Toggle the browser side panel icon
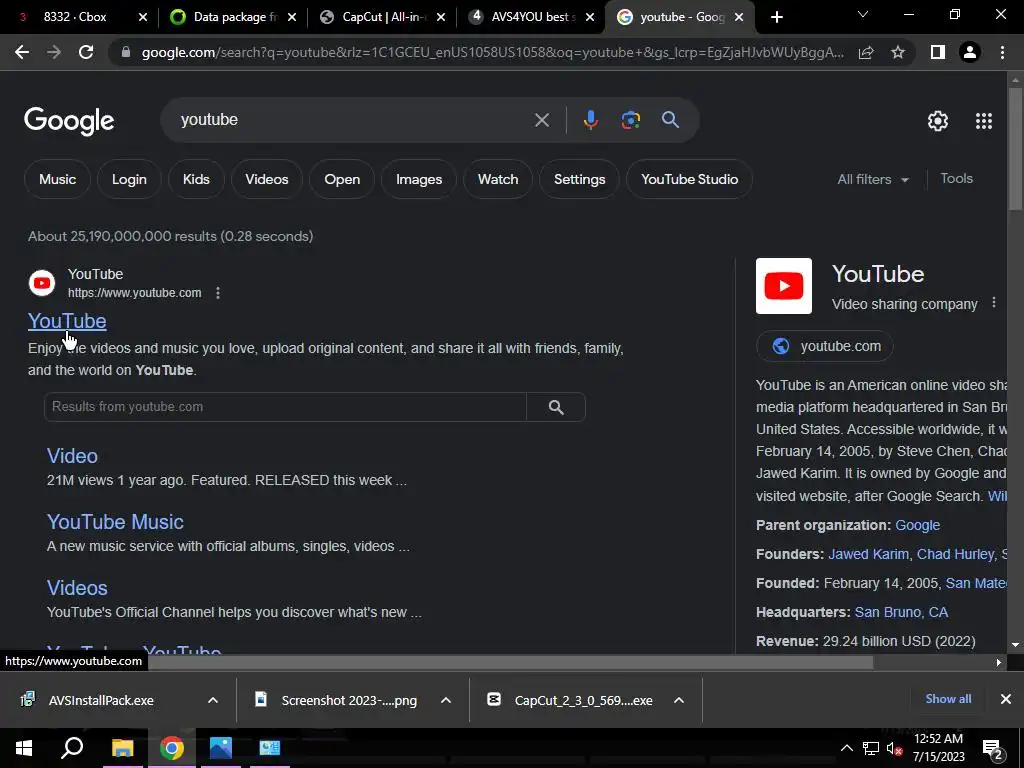Screen dimensions: 1024x768 (x=938, y=52)
